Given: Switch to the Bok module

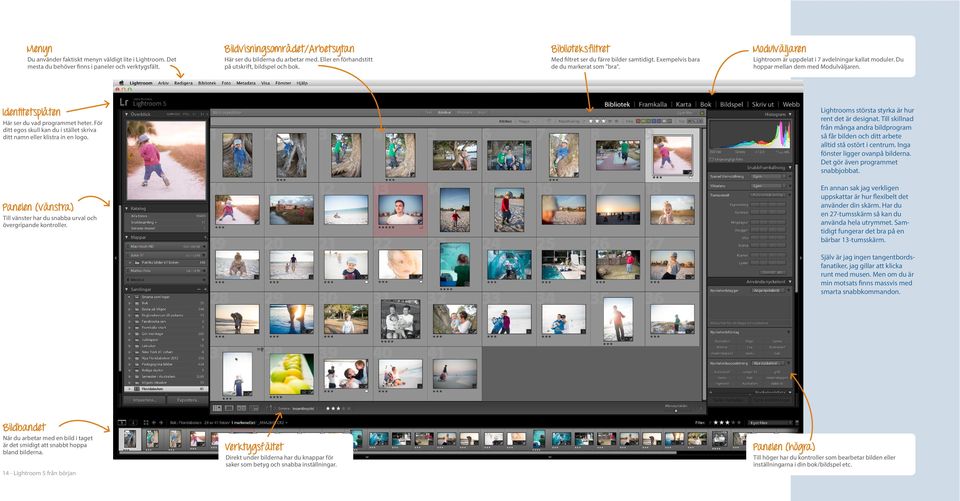Looking at the screenshot, I should click(x=705, y=104).
